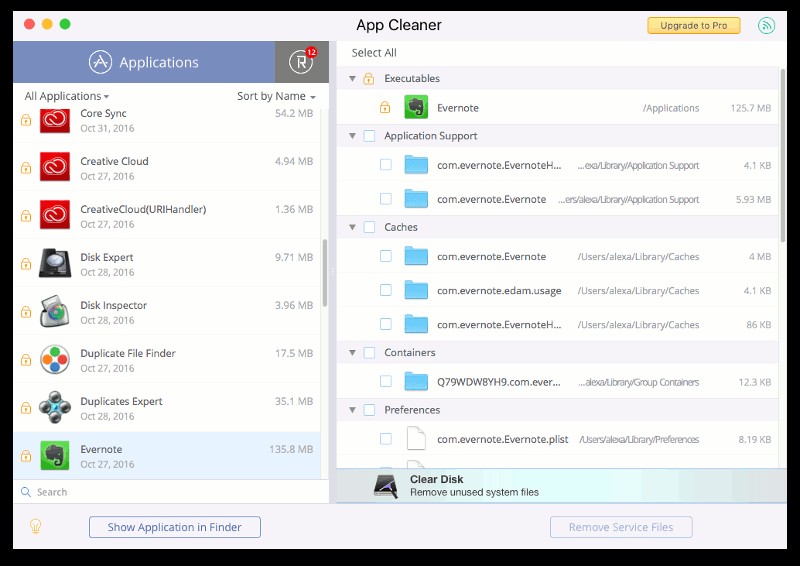This screenshot has height=566, width=800.
Task: Focus the Search field
Action: click(x=171, y=492)
